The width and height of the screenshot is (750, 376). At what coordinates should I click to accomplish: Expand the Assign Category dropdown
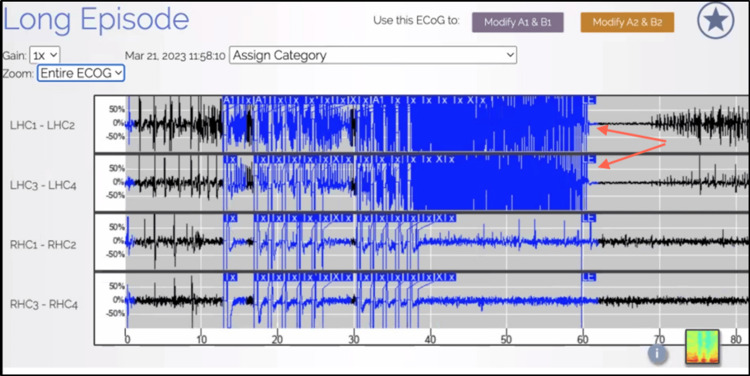coord(373,55)
